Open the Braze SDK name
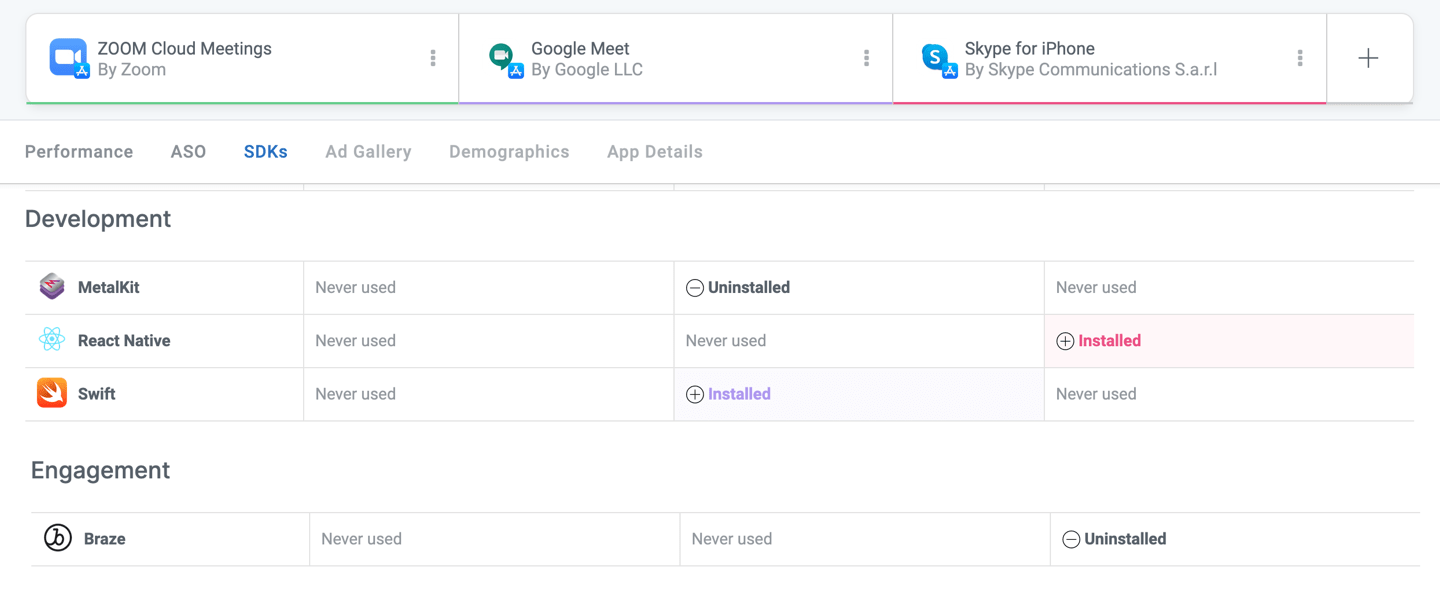Screen dimensions: 1440x600 (x=105, y=539)
